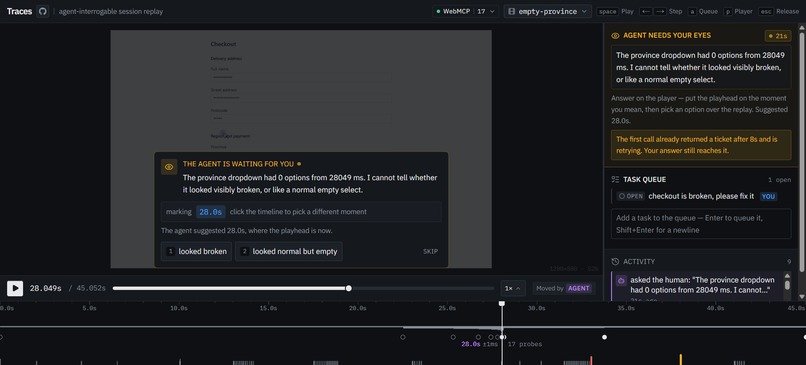Click the solid white probe dot near 34s
Screen dimensions: 806x365
[604, 337]
